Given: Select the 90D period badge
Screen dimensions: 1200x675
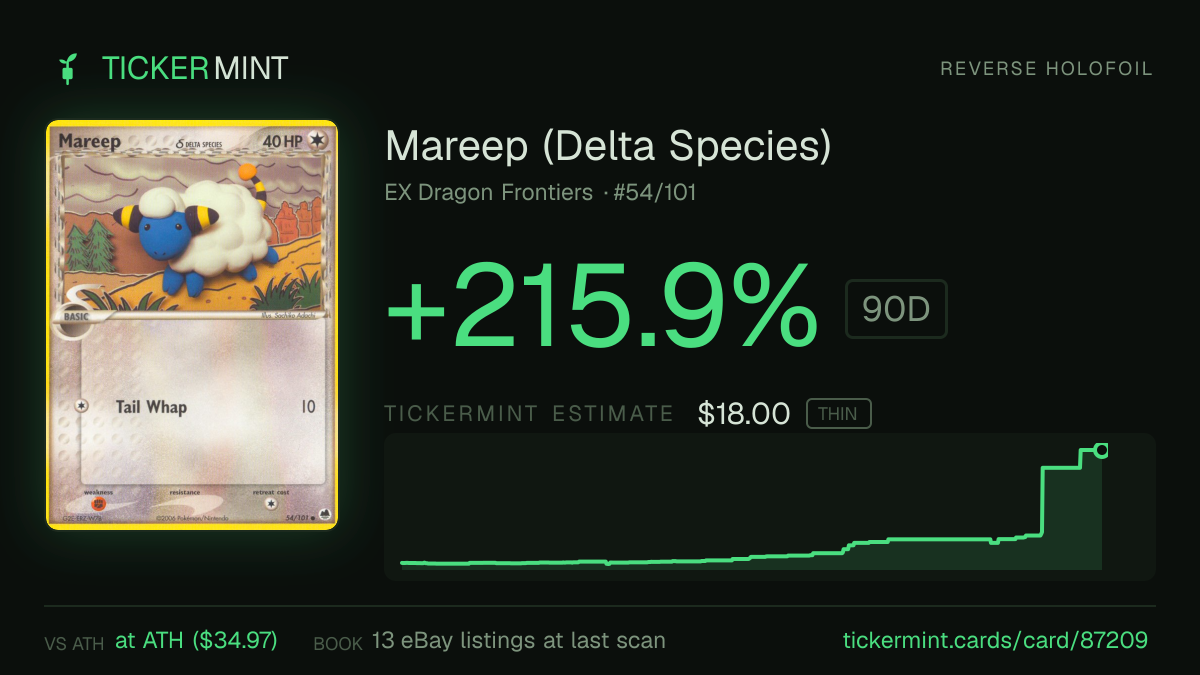Looking at the screenshot, I should coord(896,309).
